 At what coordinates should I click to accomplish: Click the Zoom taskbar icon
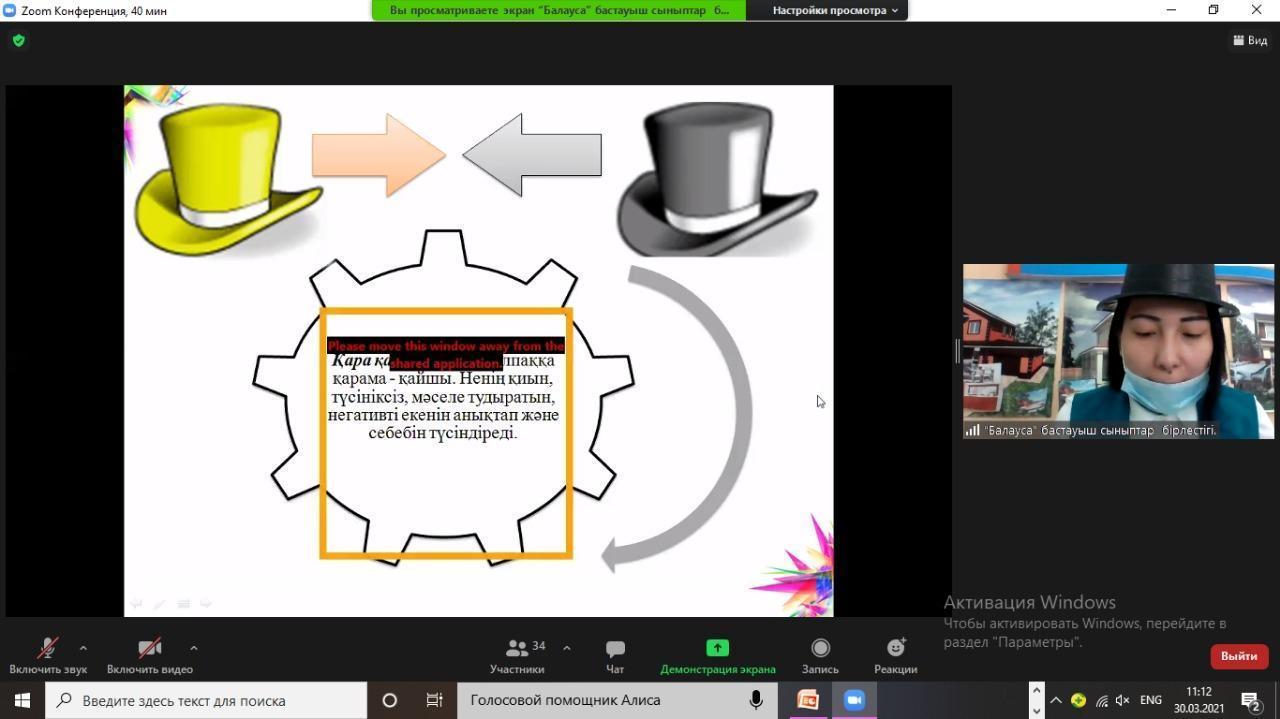click(854, 700)
